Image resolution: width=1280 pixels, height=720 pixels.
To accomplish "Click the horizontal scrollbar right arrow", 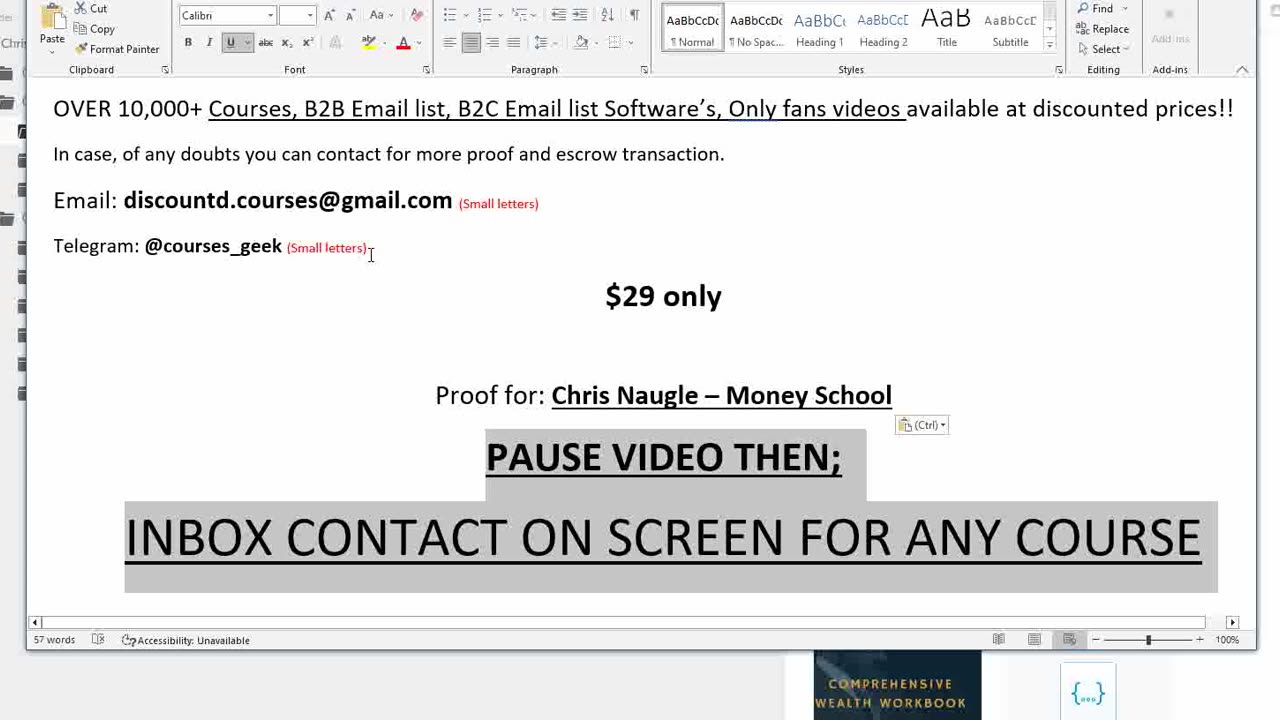I will (1232, 622).
